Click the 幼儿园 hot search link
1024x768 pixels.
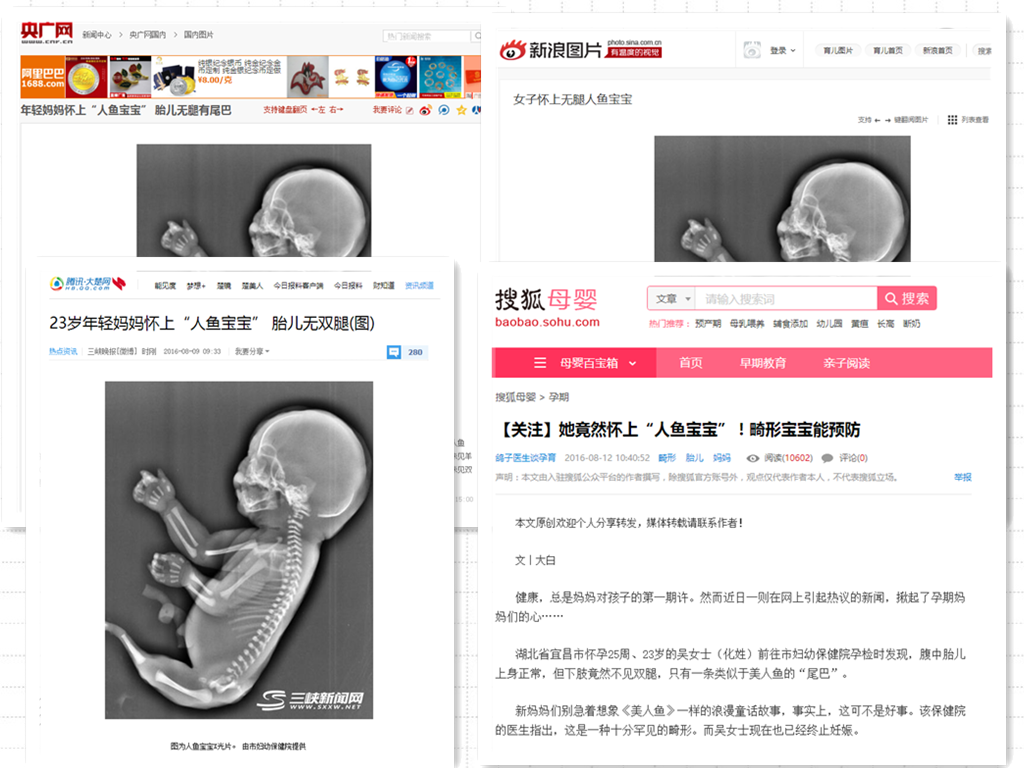[829, 323]
